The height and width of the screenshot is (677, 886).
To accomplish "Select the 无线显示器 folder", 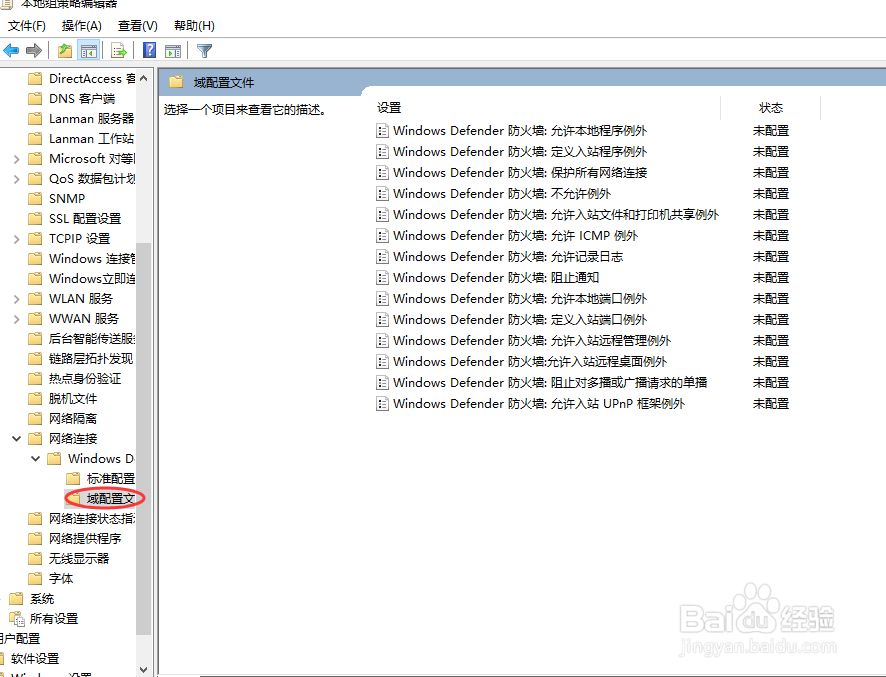I will coord(68,558).
